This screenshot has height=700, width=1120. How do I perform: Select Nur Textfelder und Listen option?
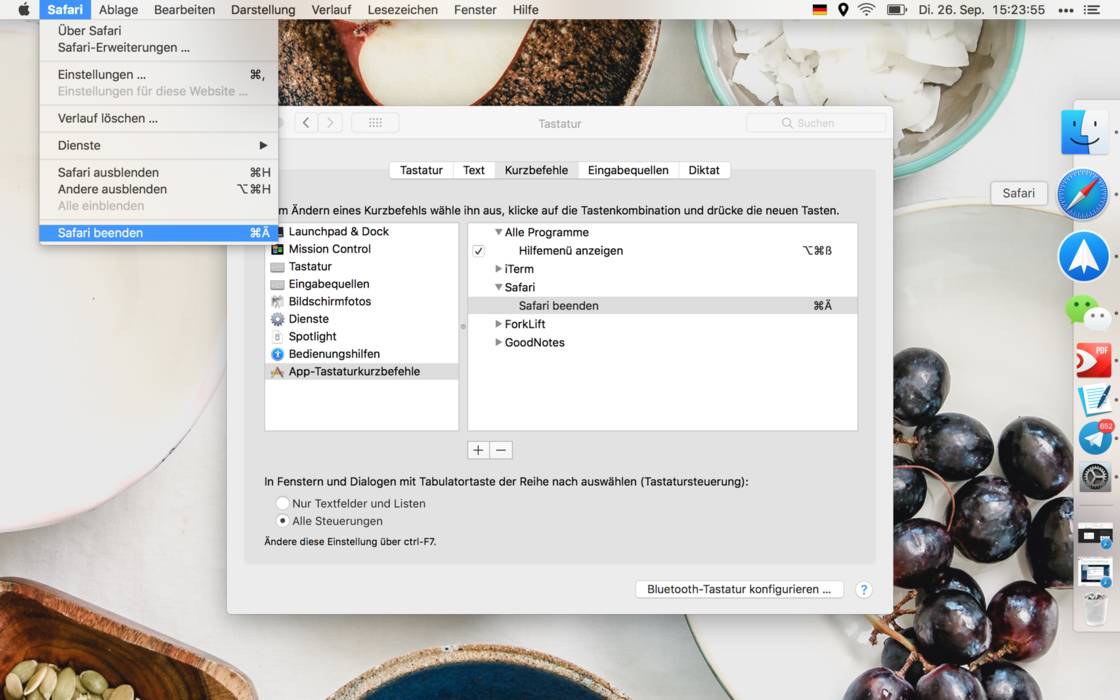click(283, 503)
